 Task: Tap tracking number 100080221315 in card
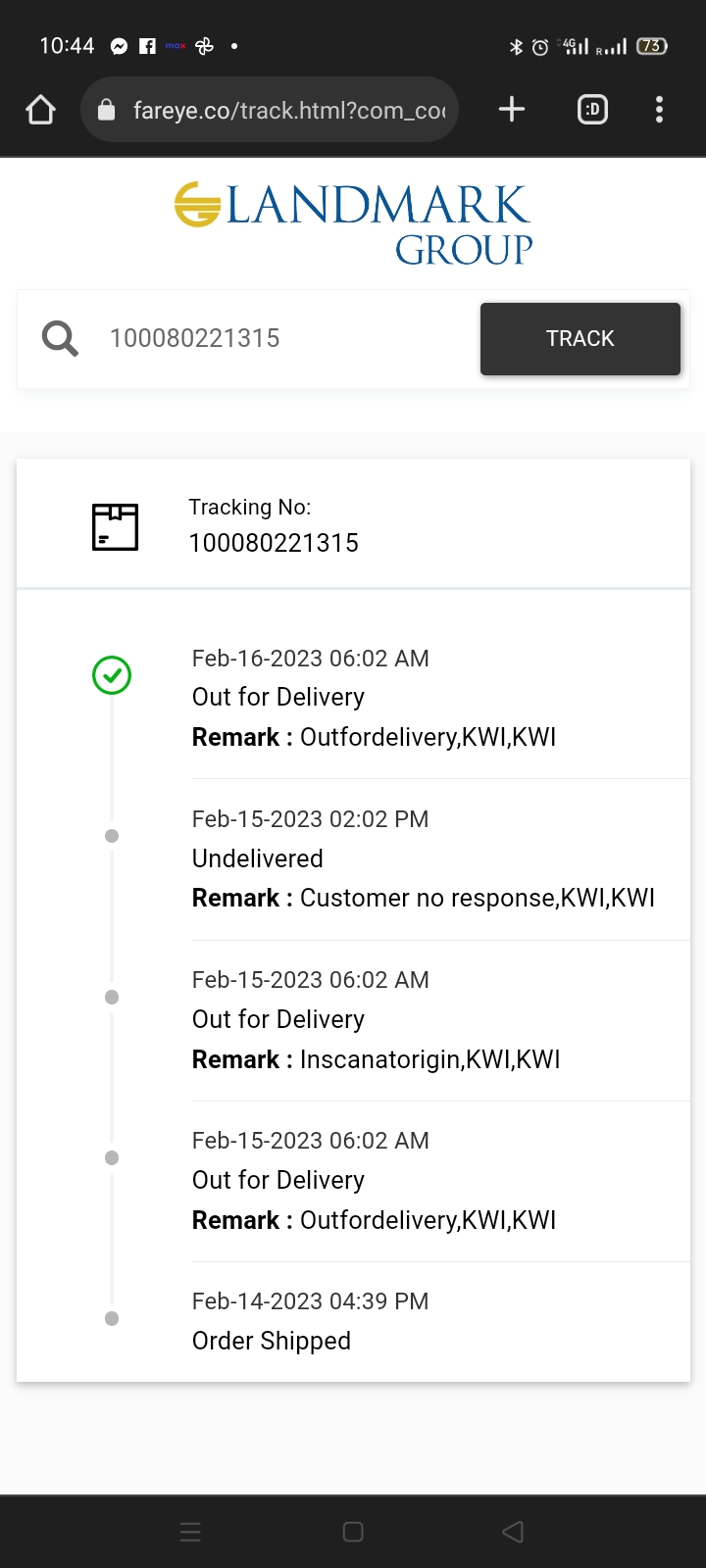click(274, 543)
